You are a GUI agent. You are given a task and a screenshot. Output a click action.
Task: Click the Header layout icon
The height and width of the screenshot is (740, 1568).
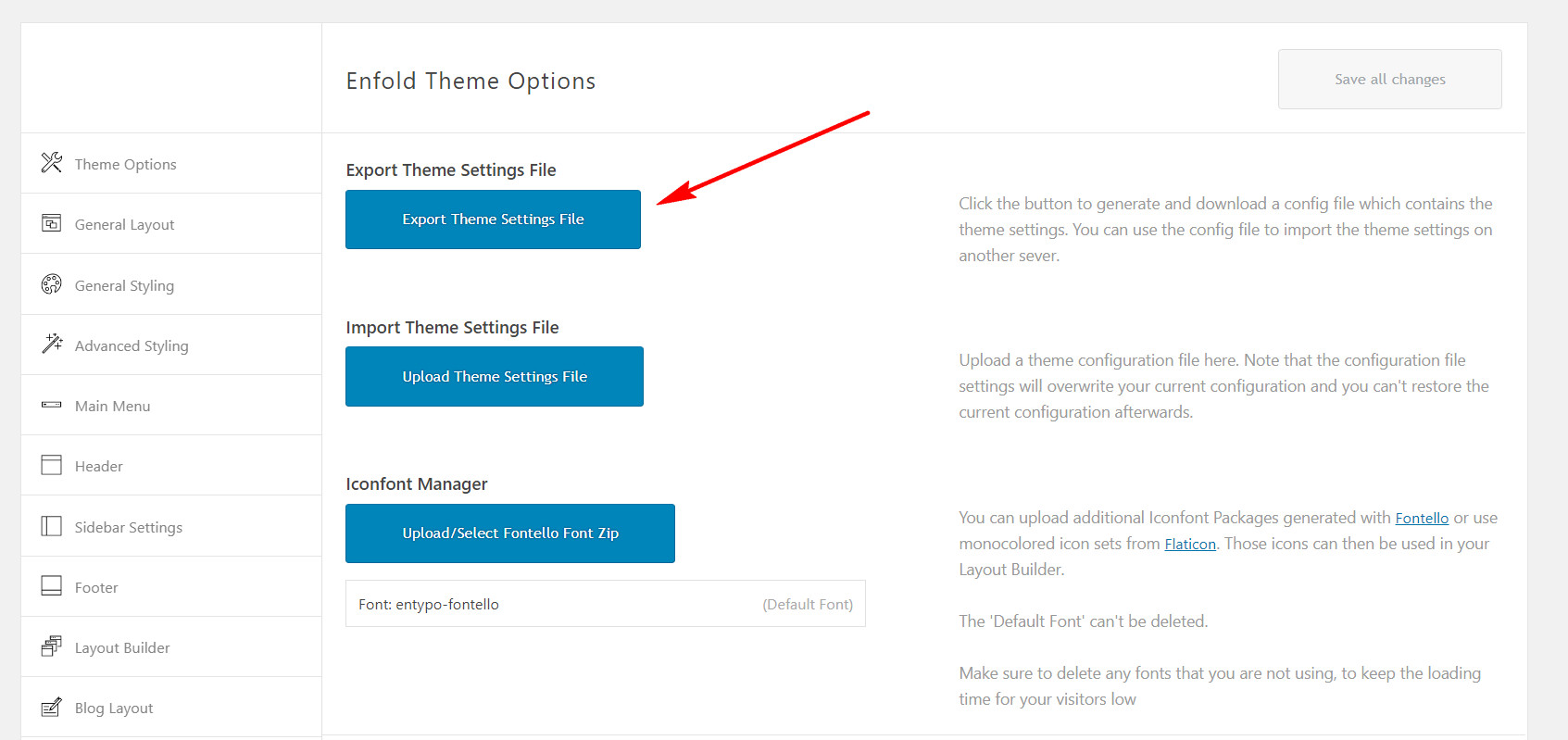[x=52, y=465]
